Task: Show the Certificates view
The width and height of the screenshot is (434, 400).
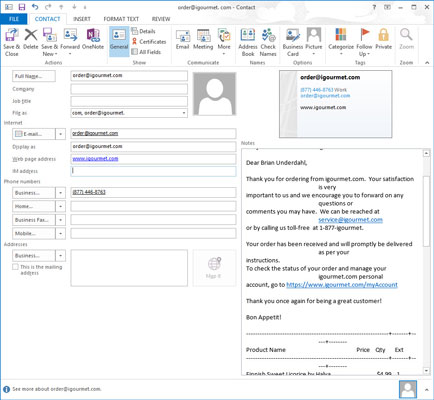Action: (x=149, y=42)
